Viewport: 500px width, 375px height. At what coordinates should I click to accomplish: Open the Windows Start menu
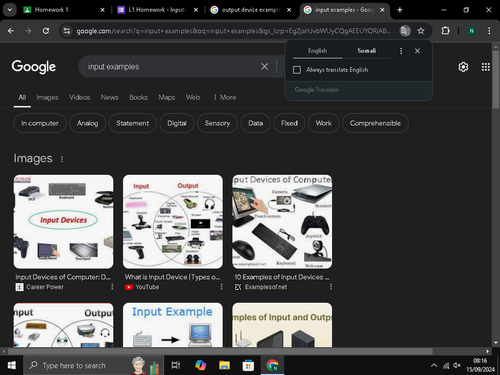(x=12, y=365)
